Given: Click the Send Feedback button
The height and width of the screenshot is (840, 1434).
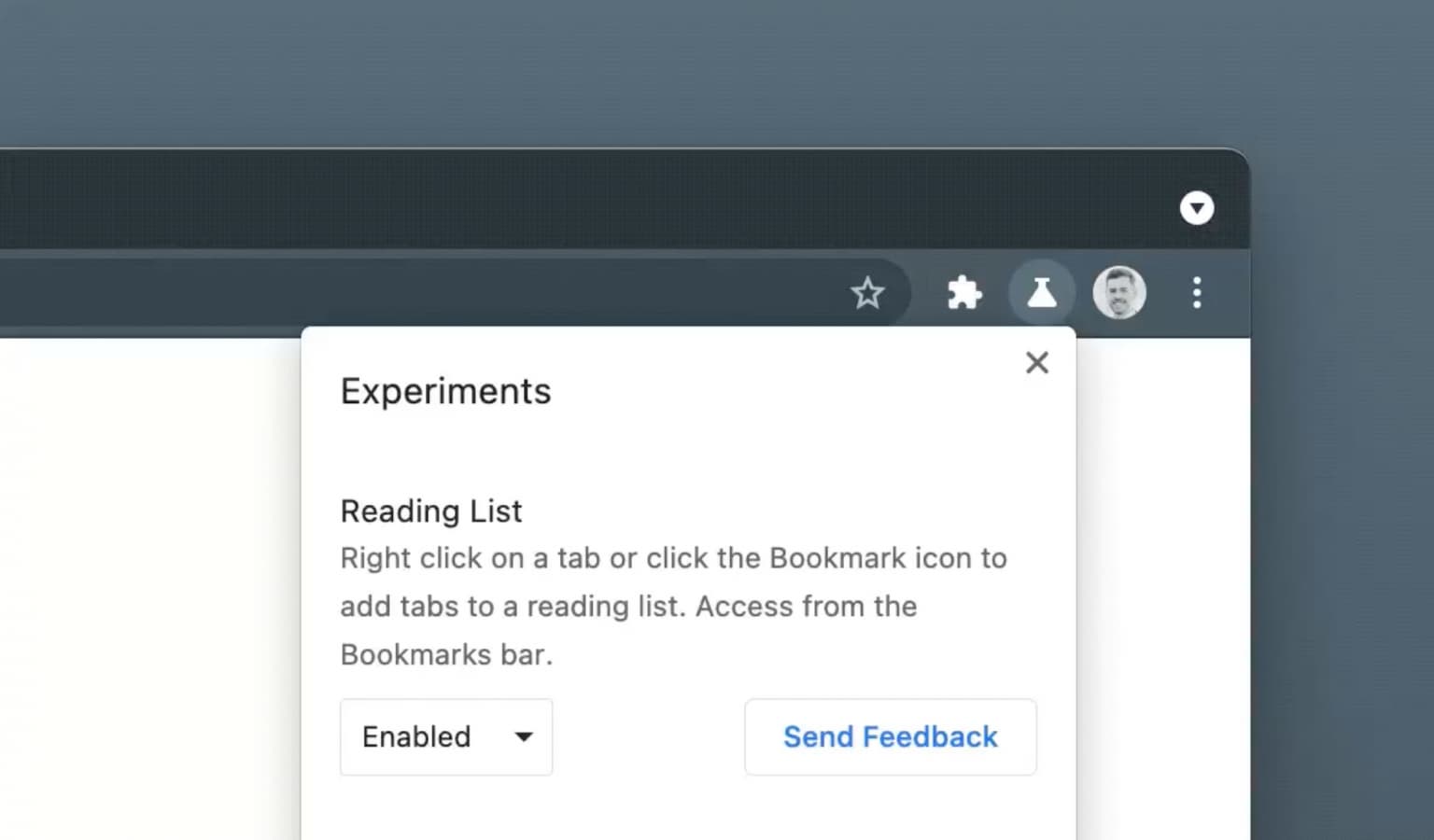Looking at the screenshot, I should click(891, 737).
